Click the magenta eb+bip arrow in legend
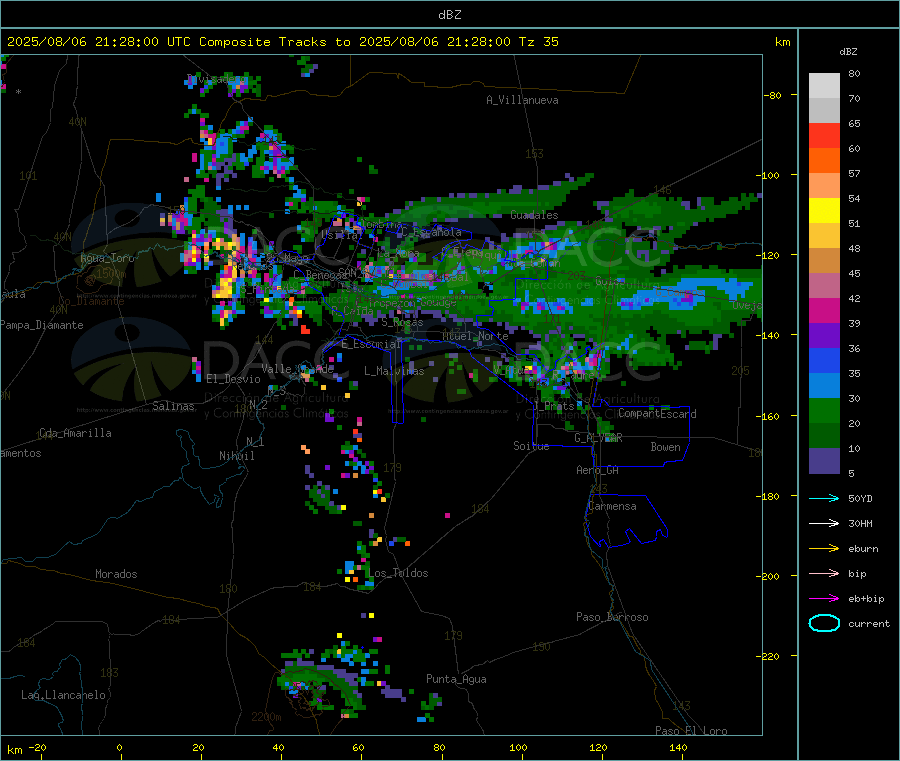This screenshot has width=900, height=761. coord(824,599)
